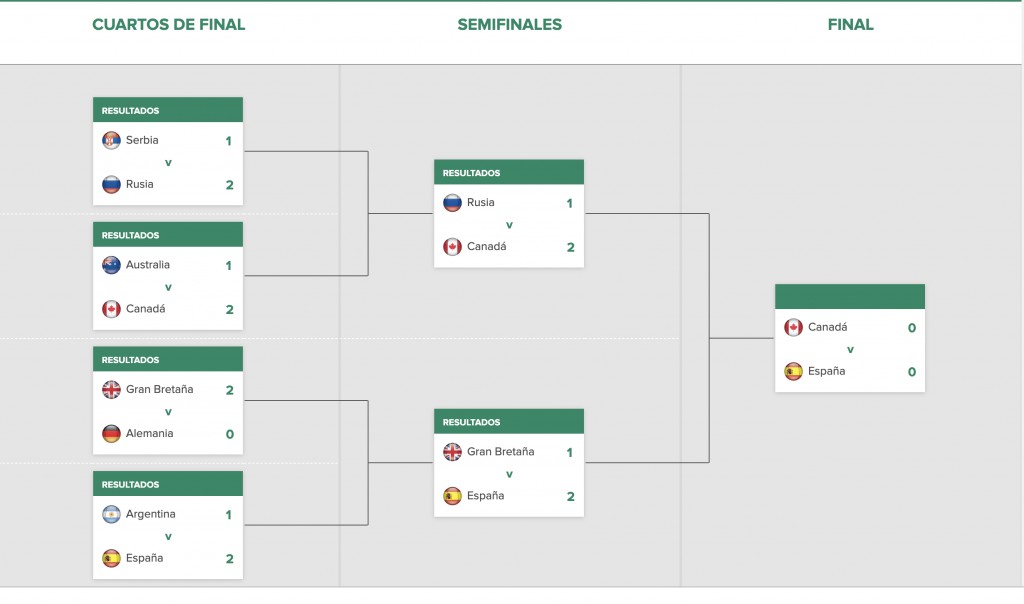
Task: Click España team name in semifinal
Action: click(x=485, y=496)
